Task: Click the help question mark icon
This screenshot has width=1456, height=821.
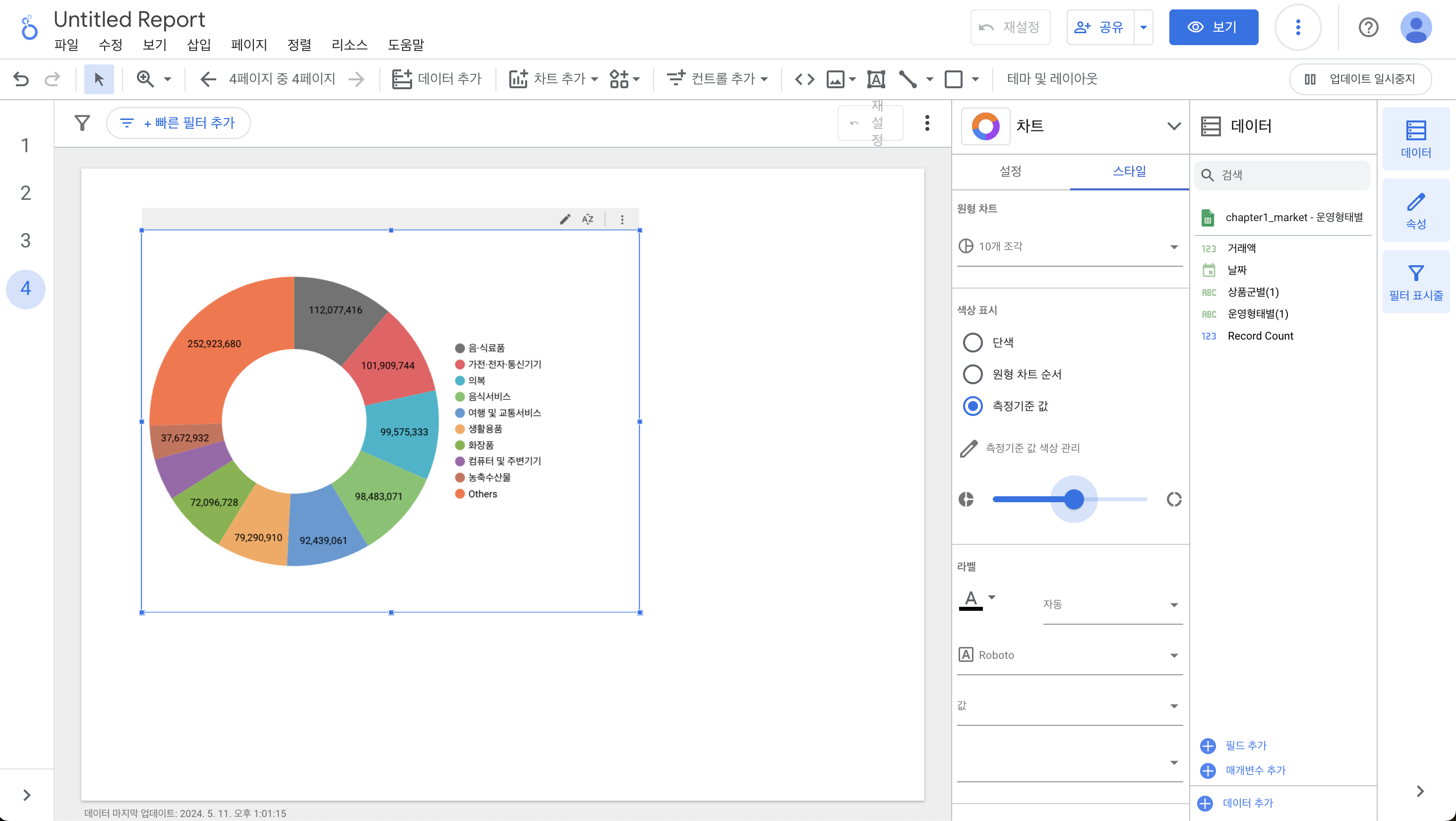Action: pyautogui.click(x=1368, y=27)
